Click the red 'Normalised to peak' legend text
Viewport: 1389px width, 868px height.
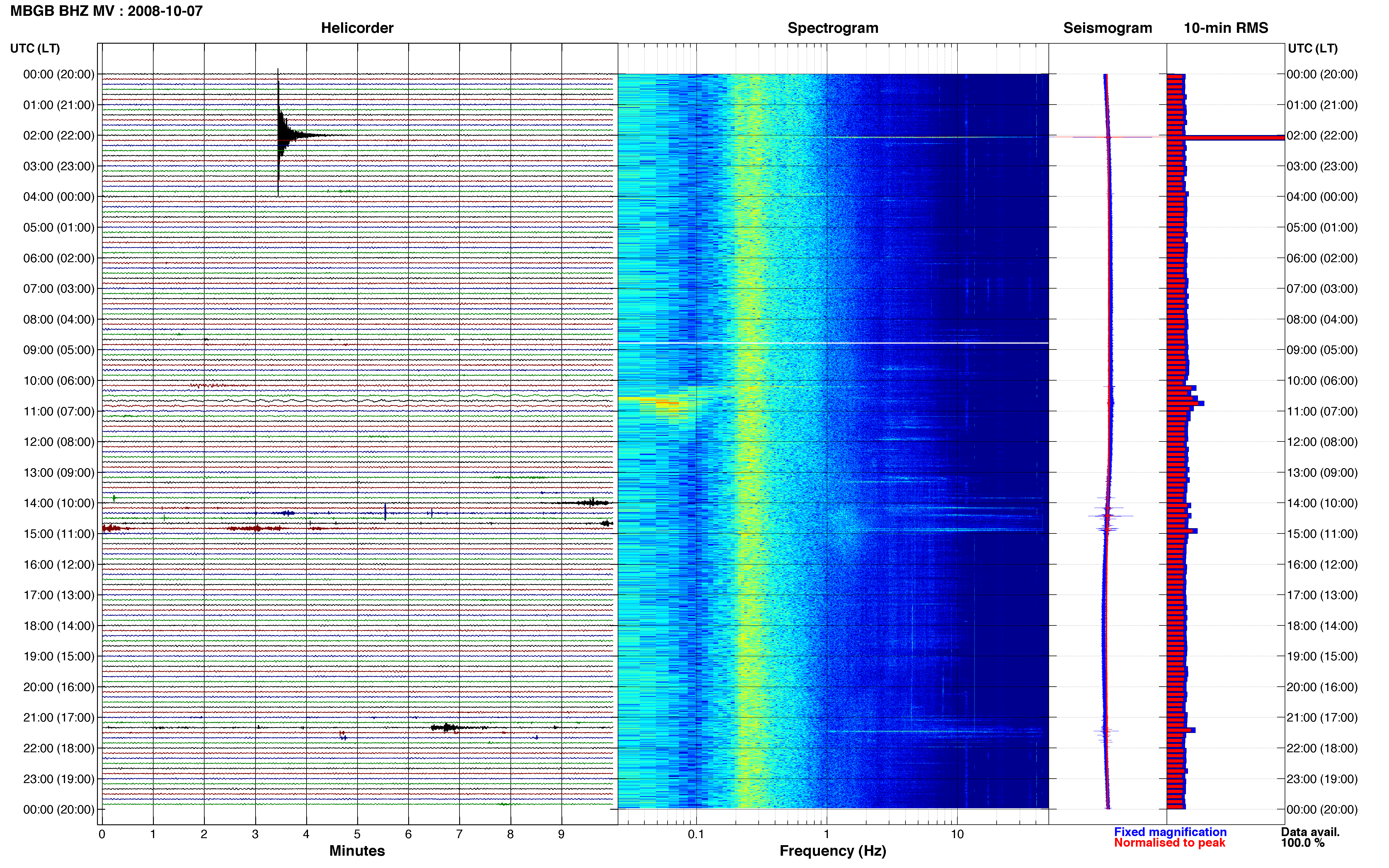1170,843
